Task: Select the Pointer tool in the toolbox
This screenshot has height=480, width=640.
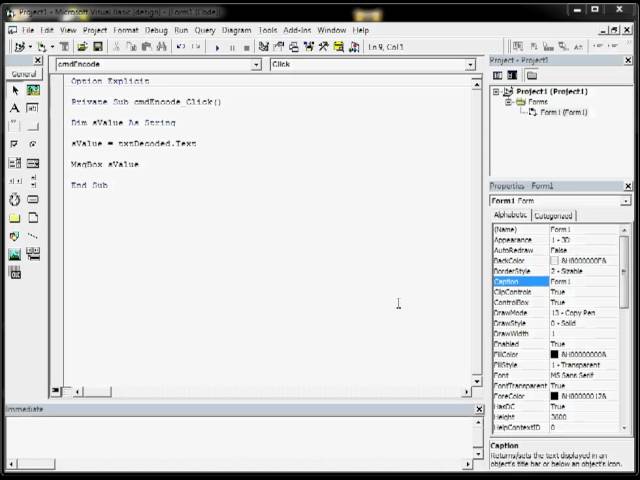Action: point(15,90)
